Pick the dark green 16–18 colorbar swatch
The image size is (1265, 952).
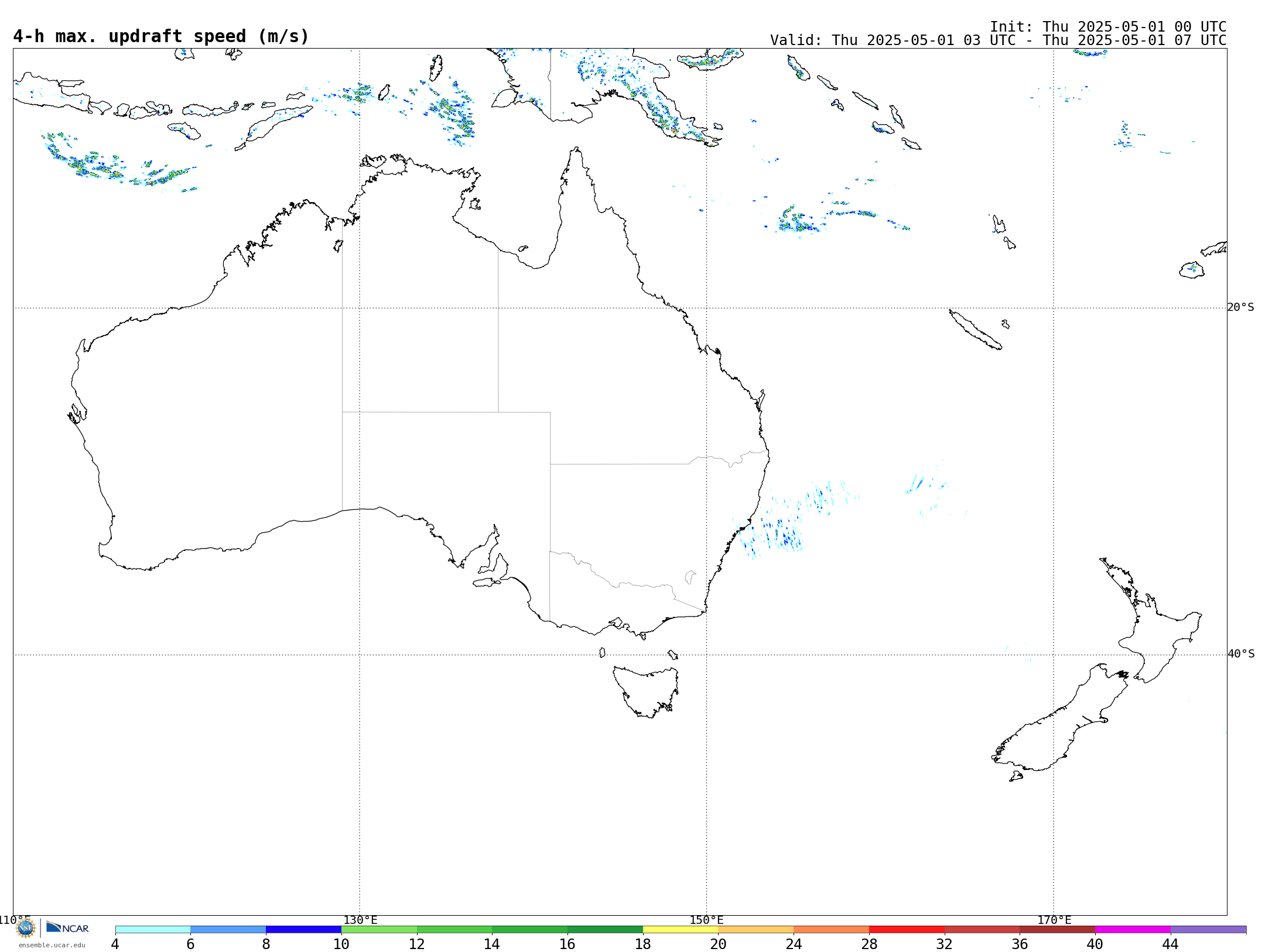coord(606,930)
